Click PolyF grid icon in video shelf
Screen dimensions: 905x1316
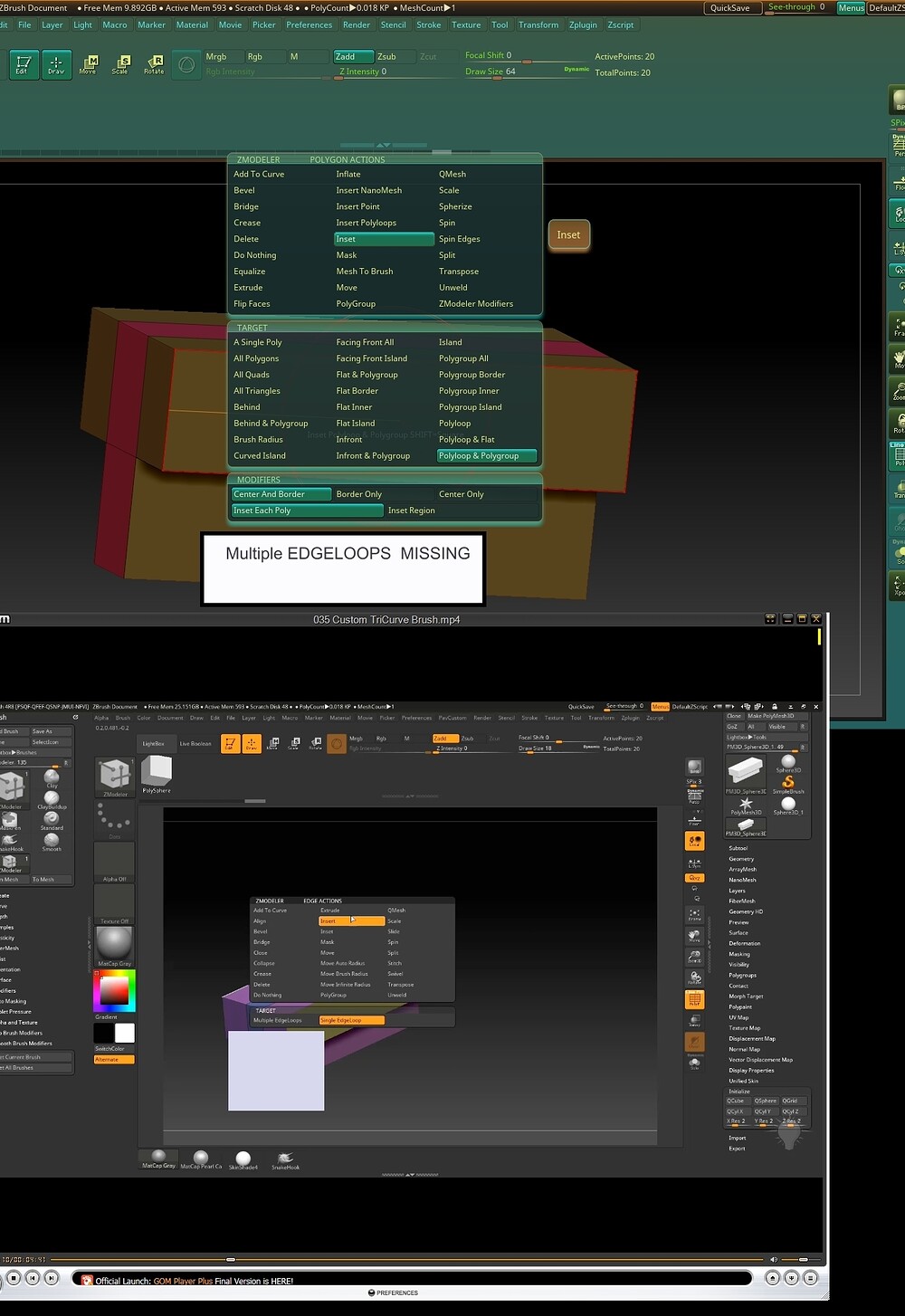click(694, 1000)
